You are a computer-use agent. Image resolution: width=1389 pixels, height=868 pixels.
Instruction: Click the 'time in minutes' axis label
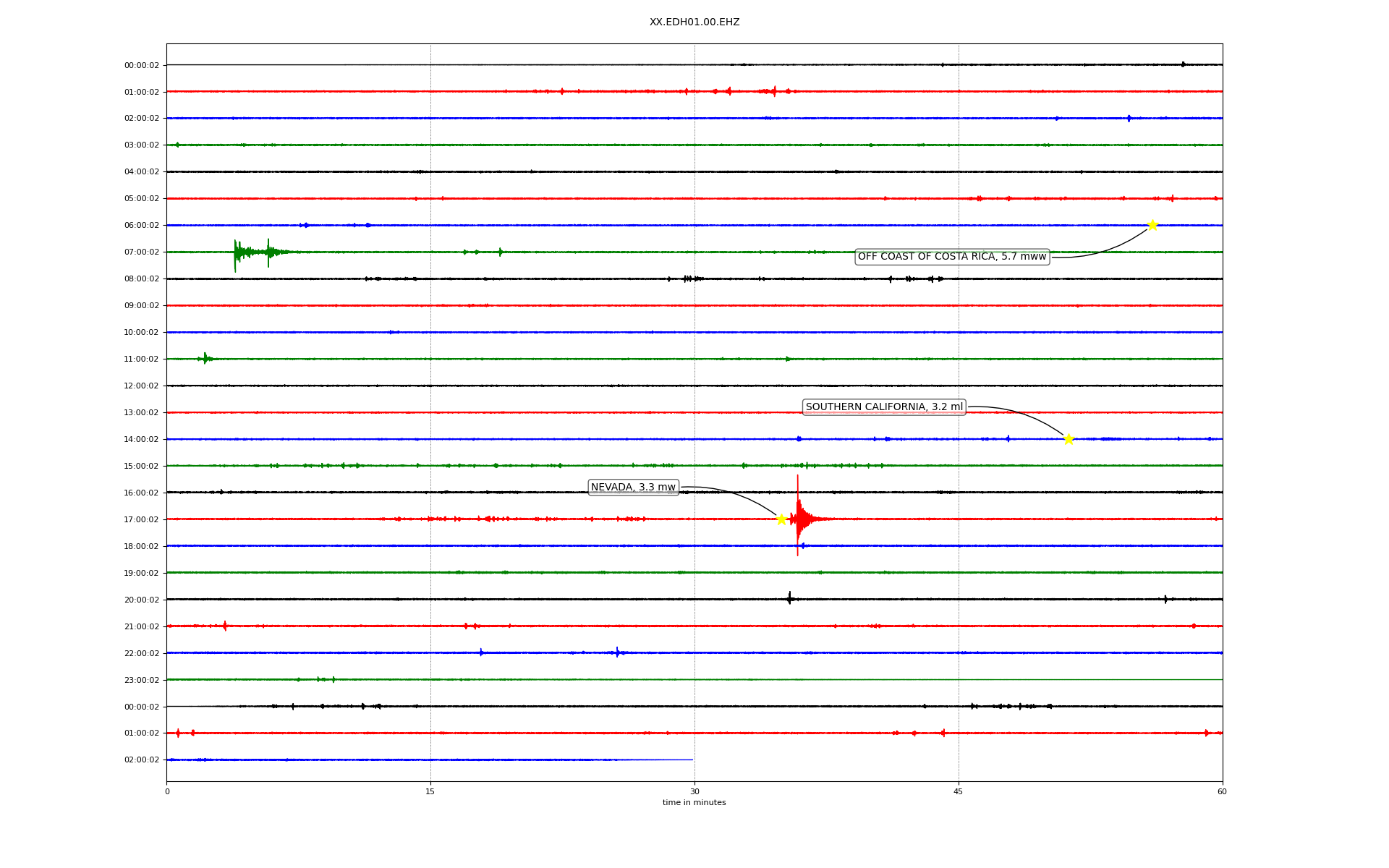coord(694,803)
